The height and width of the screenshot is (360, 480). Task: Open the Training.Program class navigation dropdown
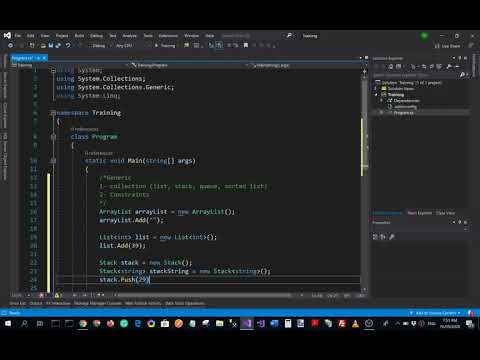click(190, 65)
